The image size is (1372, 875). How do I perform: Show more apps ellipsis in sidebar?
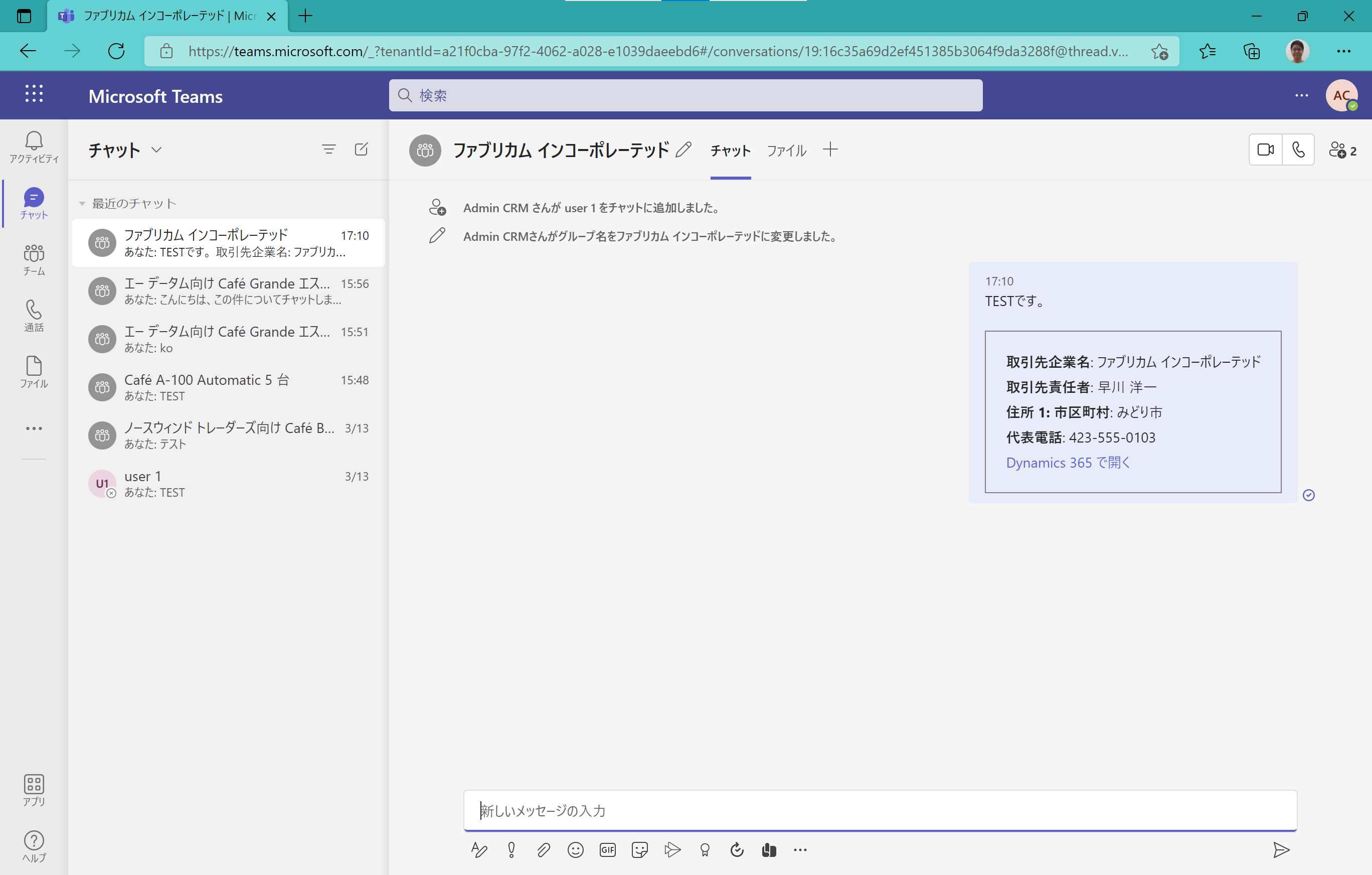click(x=34, y=428)
